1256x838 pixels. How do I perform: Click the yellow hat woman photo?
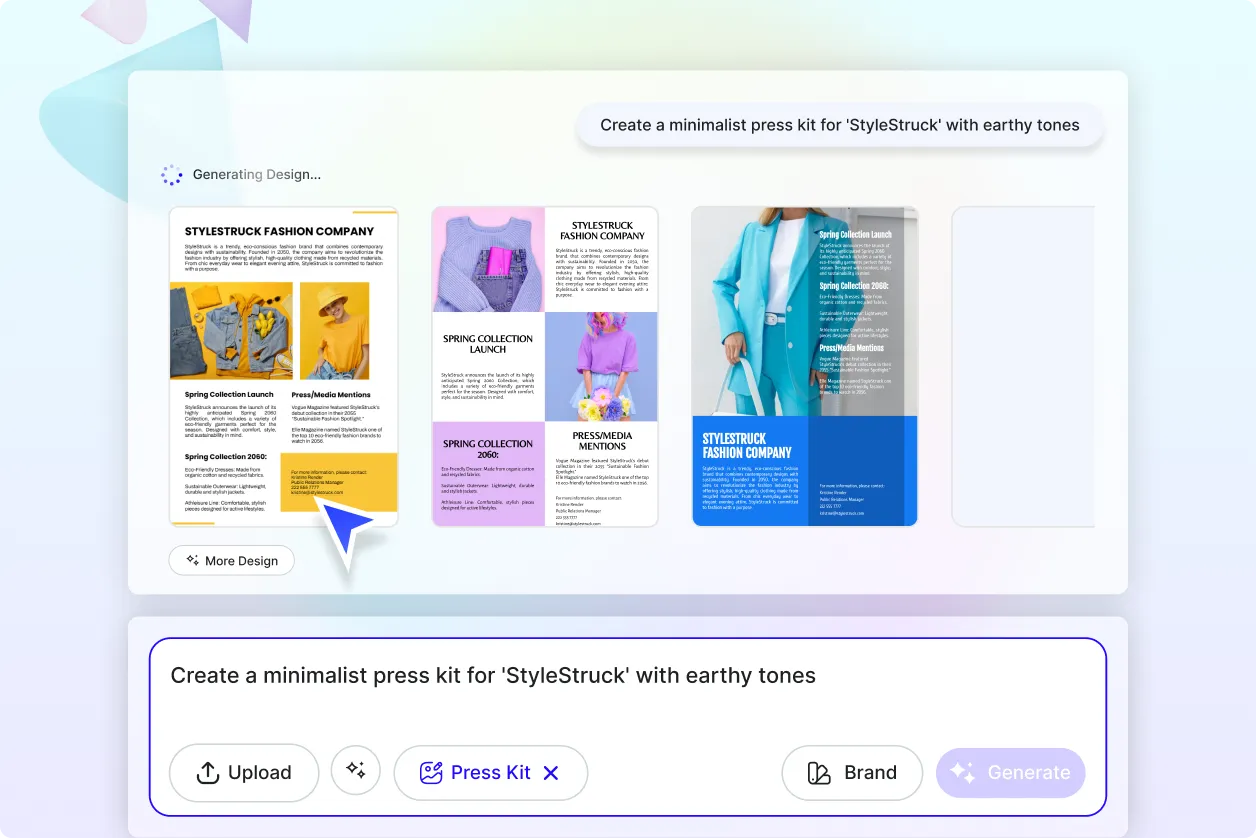(x=334, y=330)
